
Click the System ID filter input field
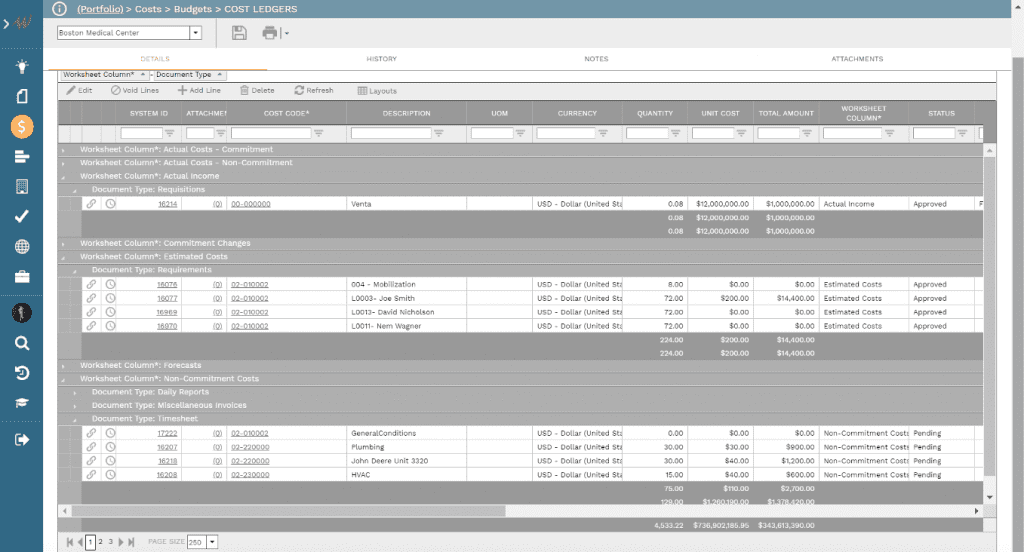click(141, 133)
